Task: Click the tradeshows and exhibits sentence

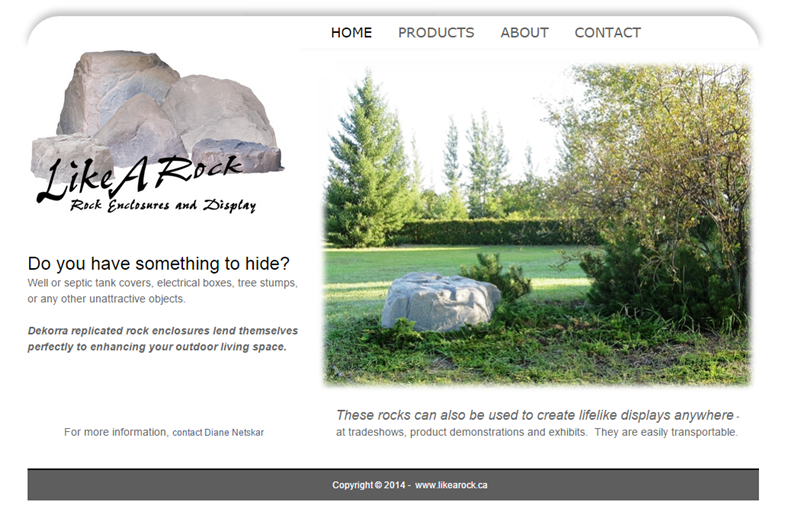Action: (x=537, y=432)
